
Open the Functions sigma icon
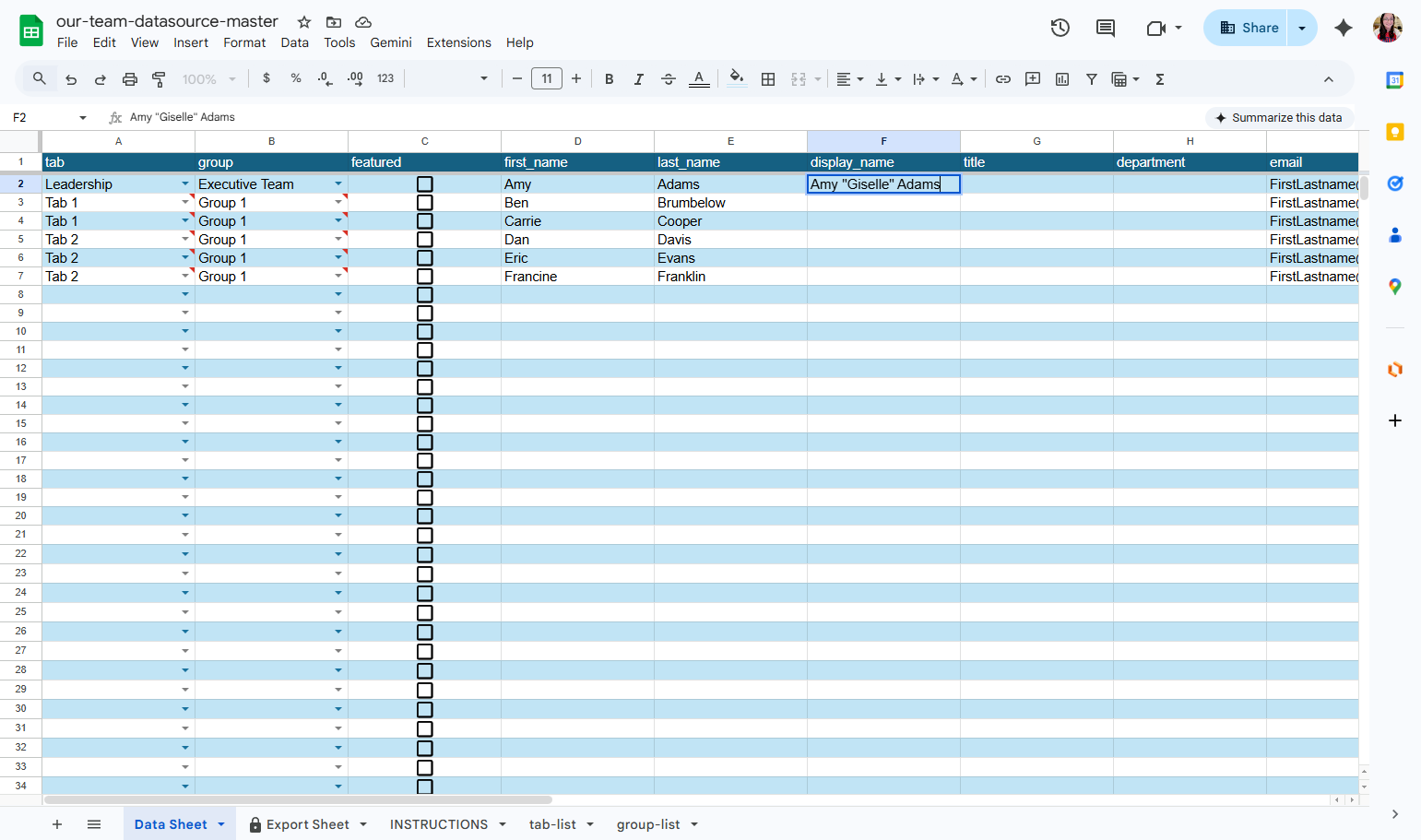click(x=1160, y=79)
